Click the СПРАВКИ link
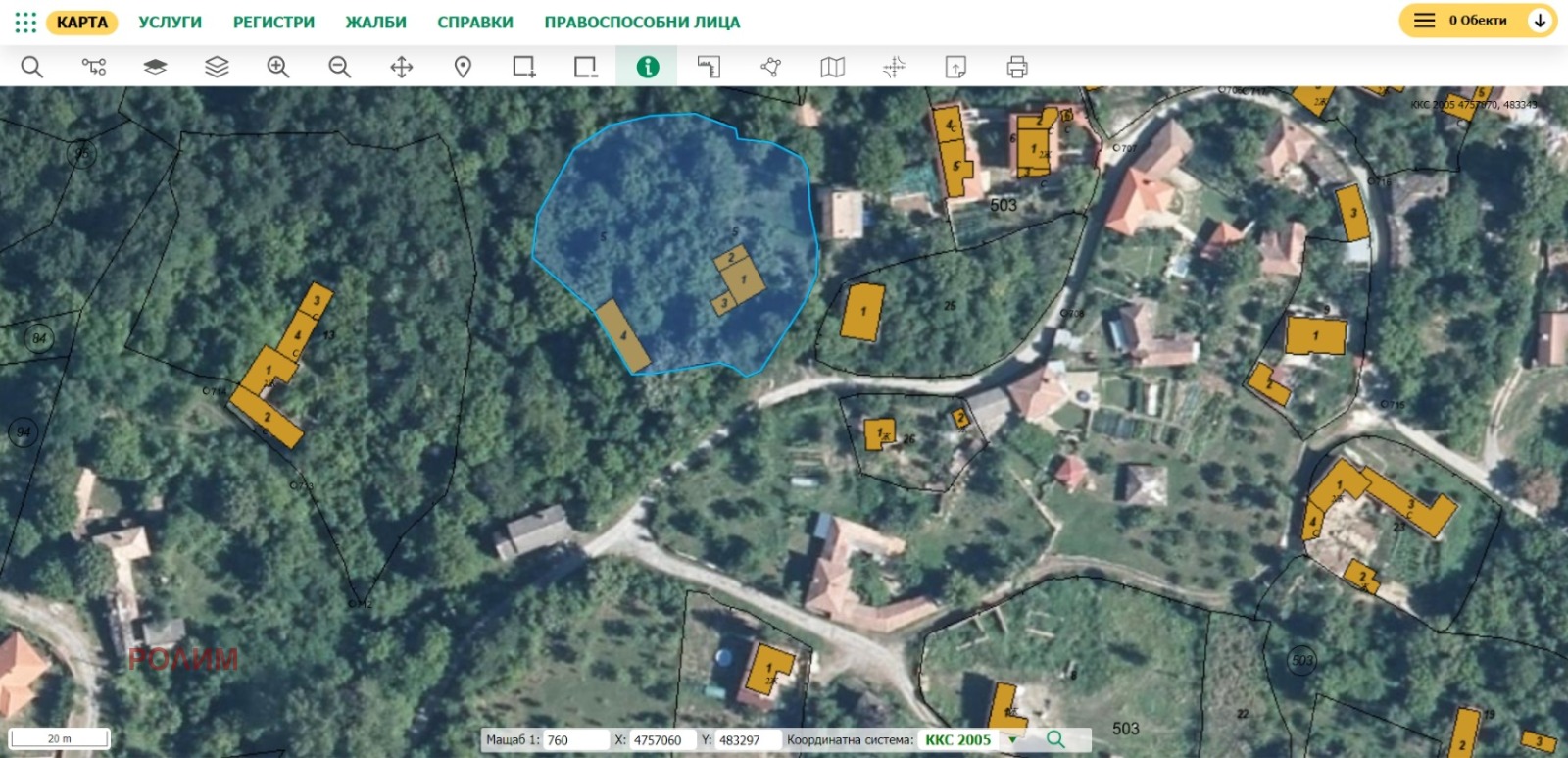This screenshot has width=1568, height=758. [x=474, y=22]
